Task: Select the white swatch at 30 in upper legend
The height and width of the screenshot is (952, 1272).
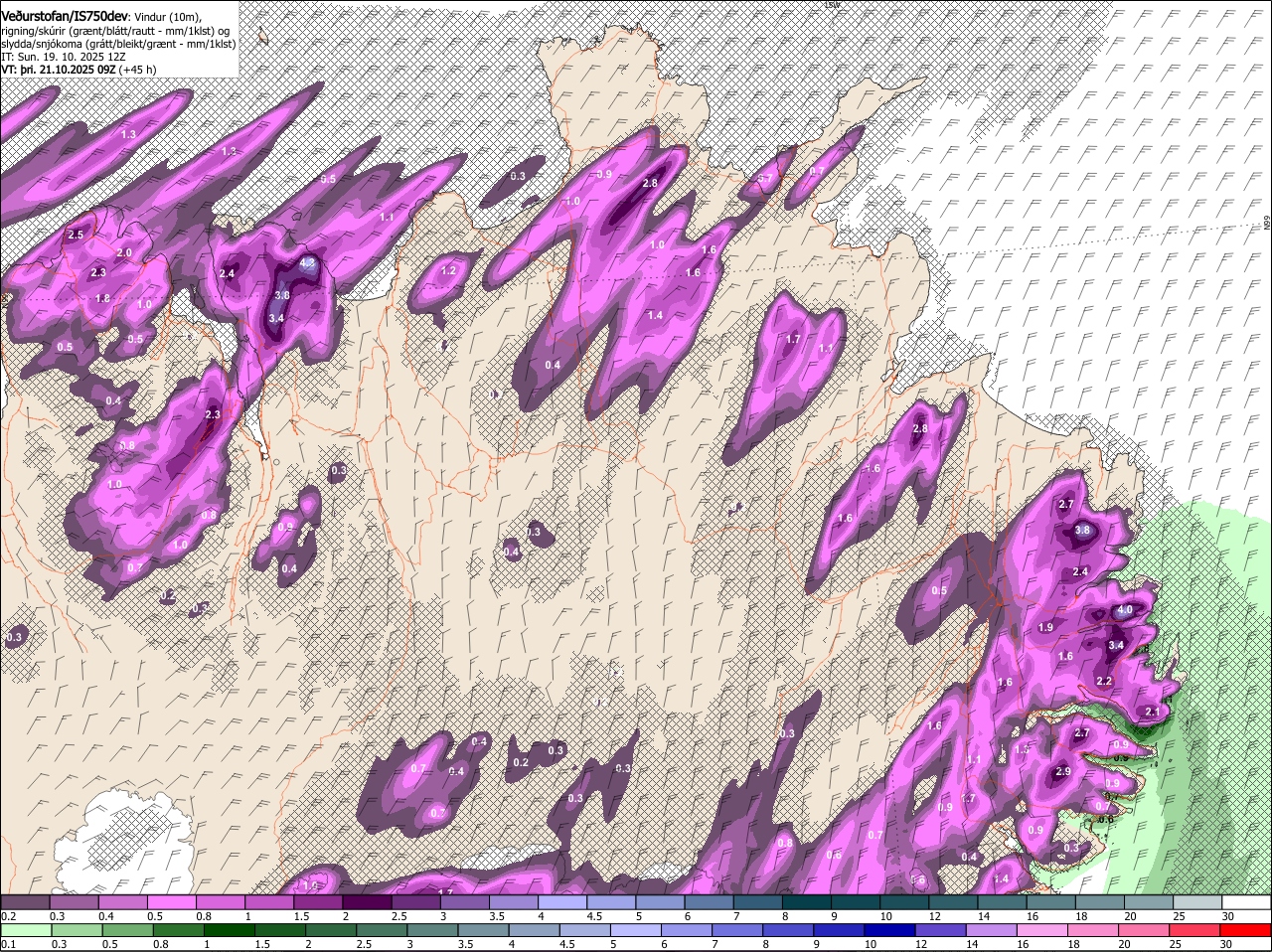Action: click(x=1247, y=902)
